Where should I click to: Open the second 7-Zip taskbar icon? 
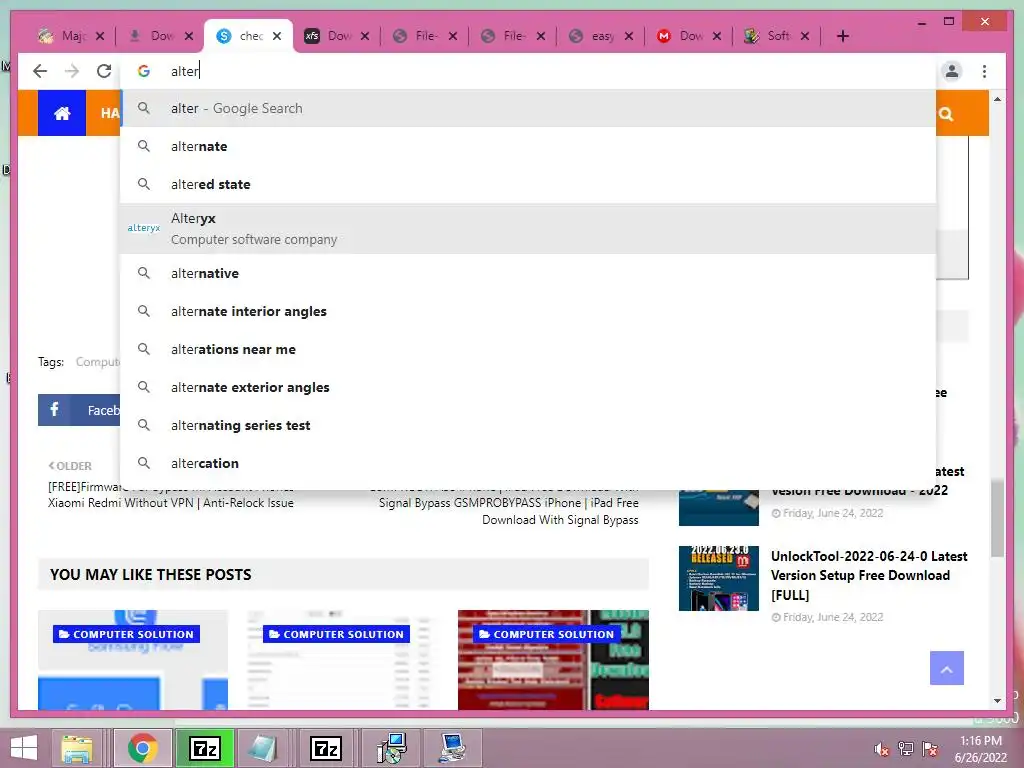click(x=326, y=748)
